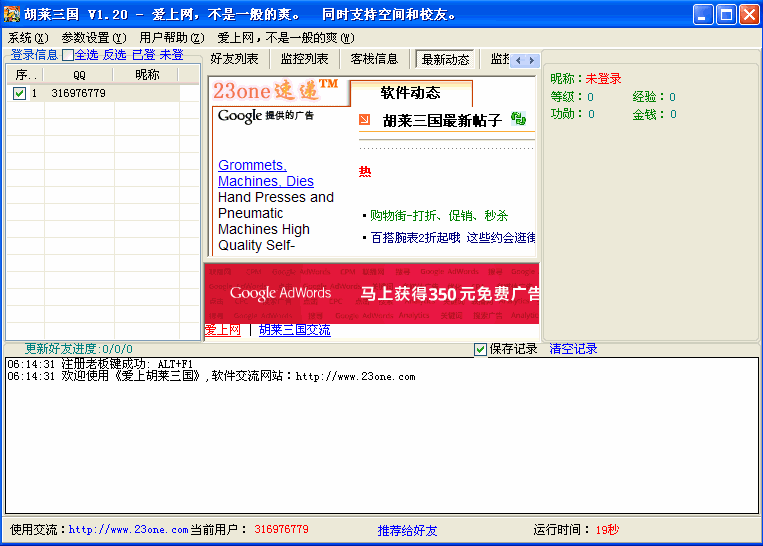Click 清空记录 to clear the log

tap(573, 349)
